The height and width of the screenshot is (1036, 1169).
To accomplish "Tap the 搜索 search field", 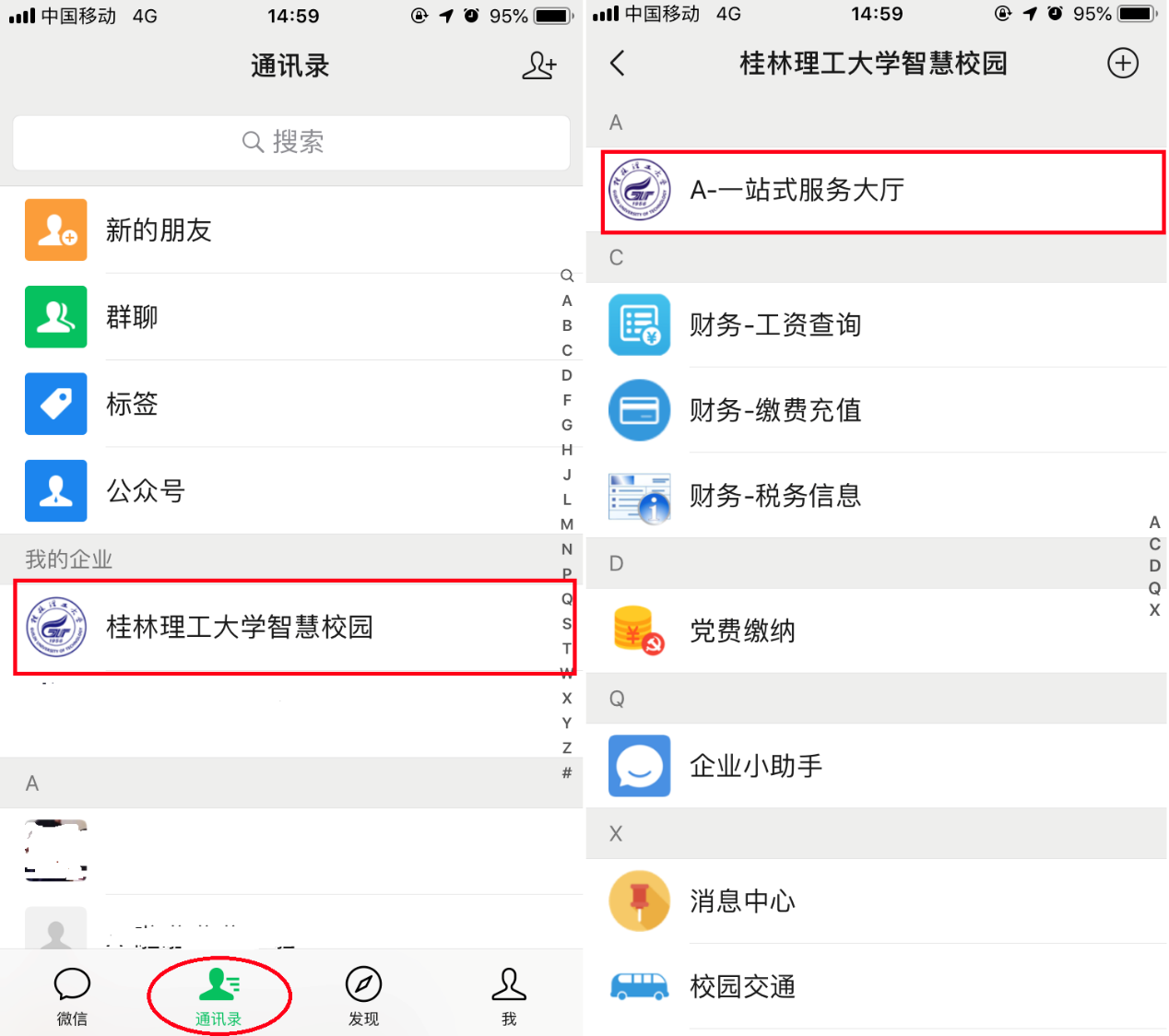I will (x=291, y=142).
